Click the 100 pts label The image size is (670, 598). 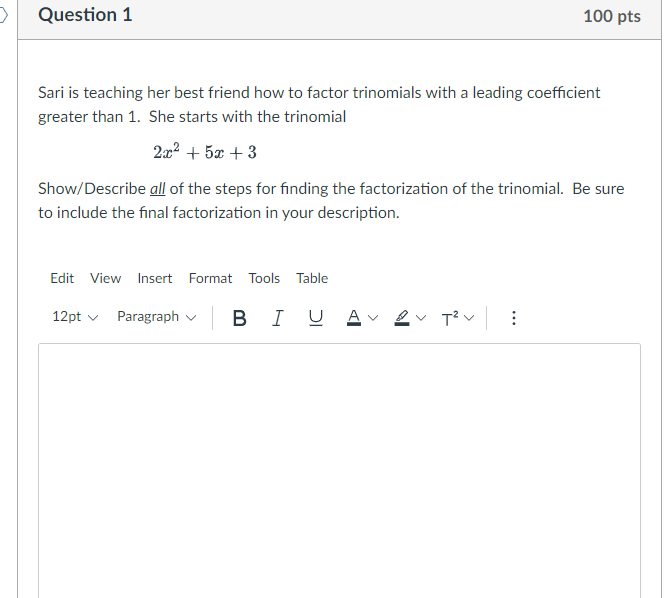612,16
